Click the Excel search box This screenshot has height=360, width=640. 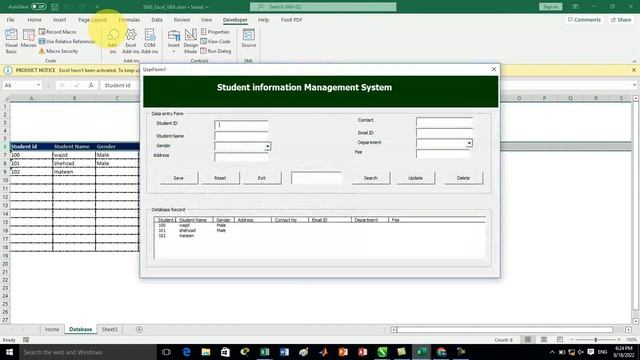[x=323, y=7]
